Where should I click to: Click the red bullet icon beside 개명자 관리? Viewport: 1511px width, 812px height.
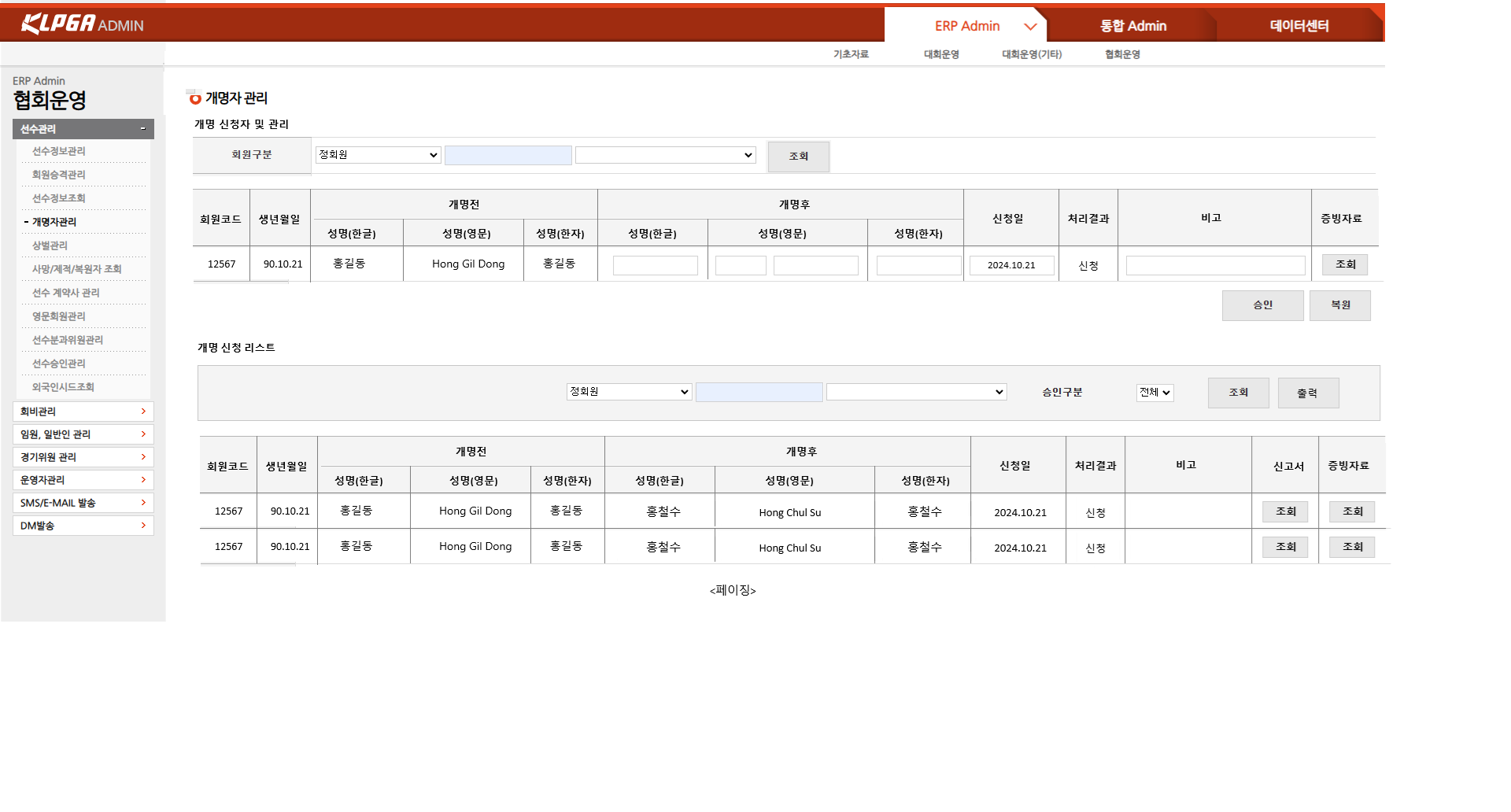[x=195, y=98]
